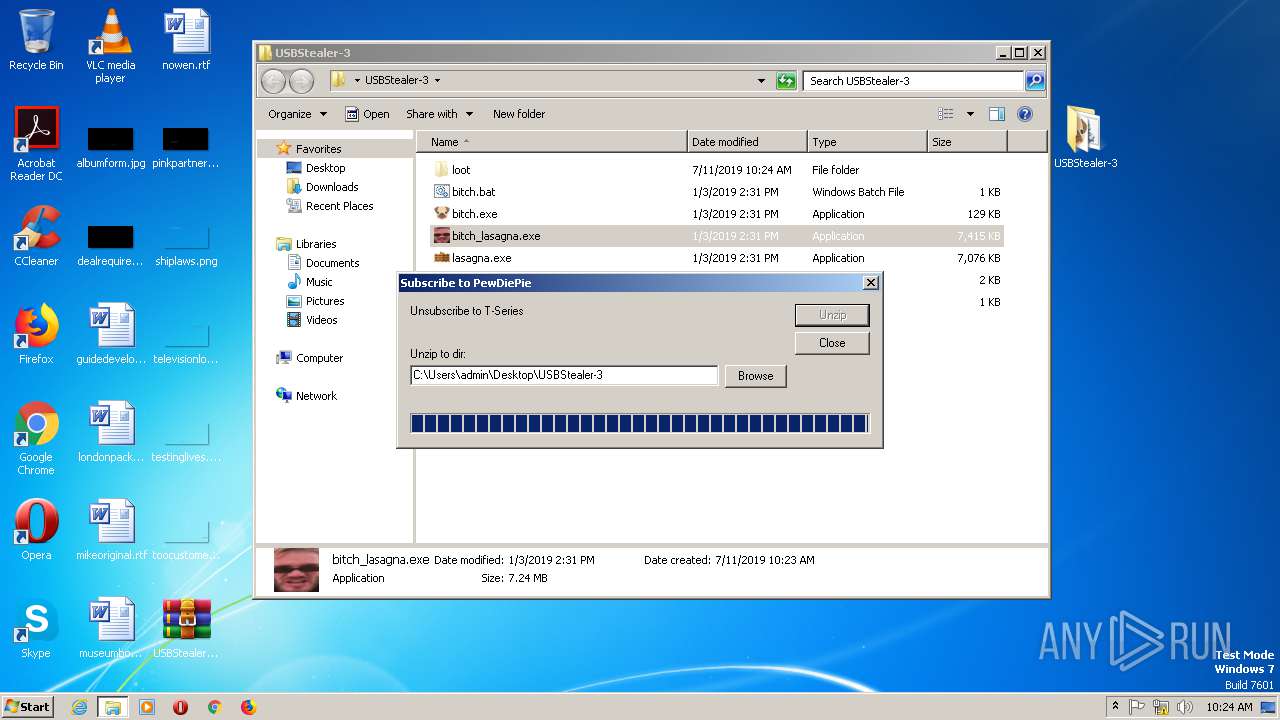Change view with the views icon

click(945, 114)
